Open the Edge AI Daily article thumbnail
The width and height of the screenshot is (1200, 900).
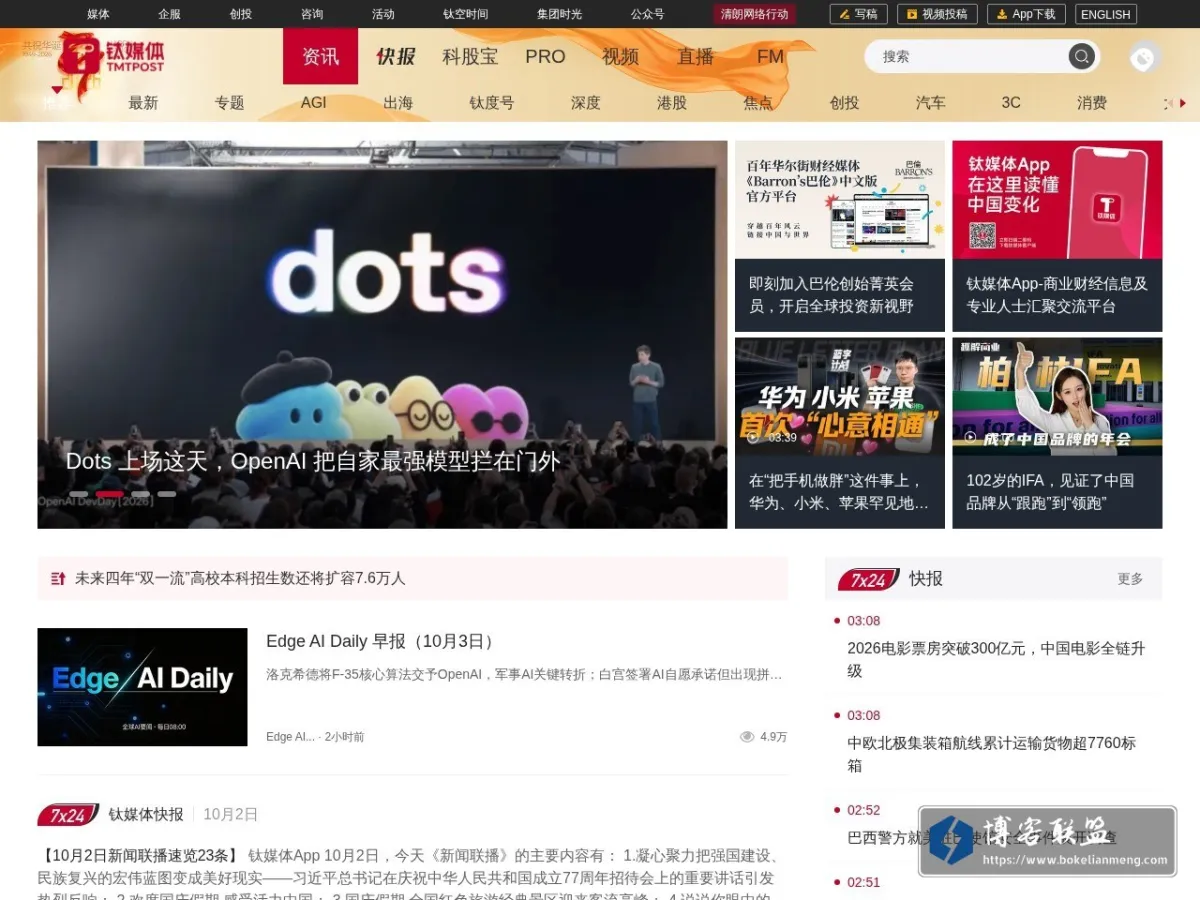pyautogui.click(x=142, y=687)
